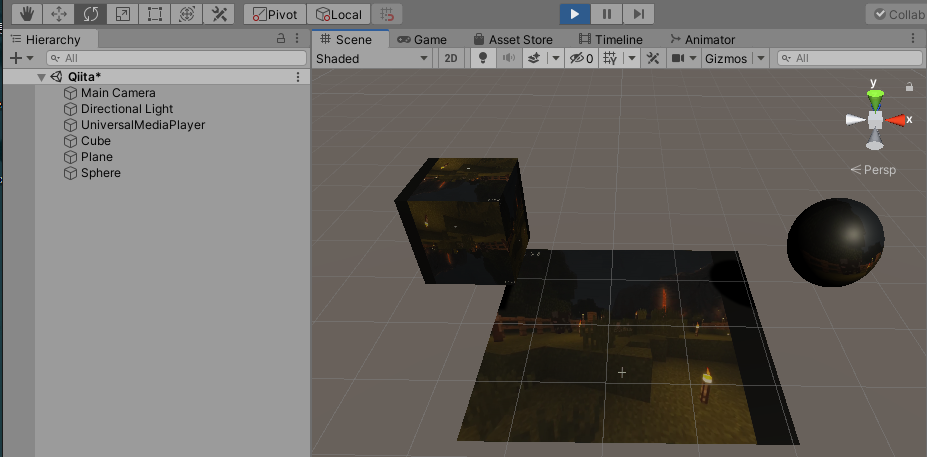This screenshot has height=457, width=927.
Task: Toggle Persp projection label
Action: 873,170
